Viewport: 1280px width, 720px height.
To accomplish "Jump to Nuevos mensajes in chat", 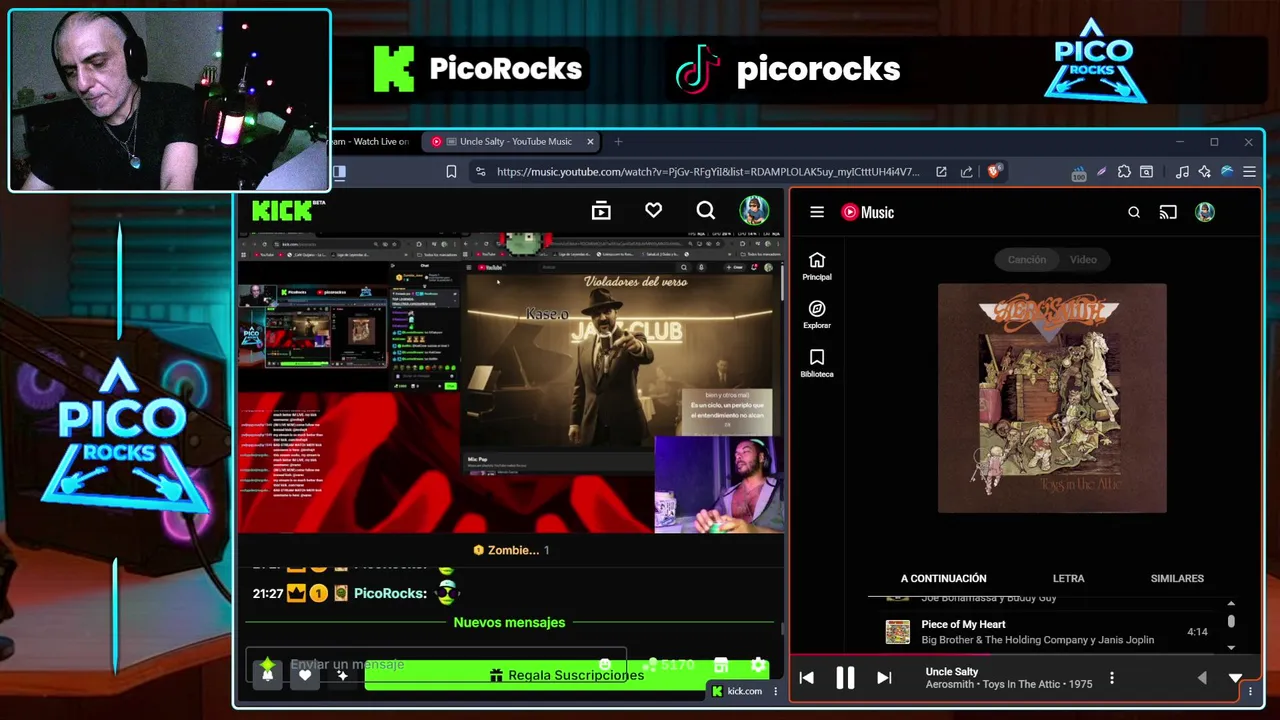I will pos(509,622).
